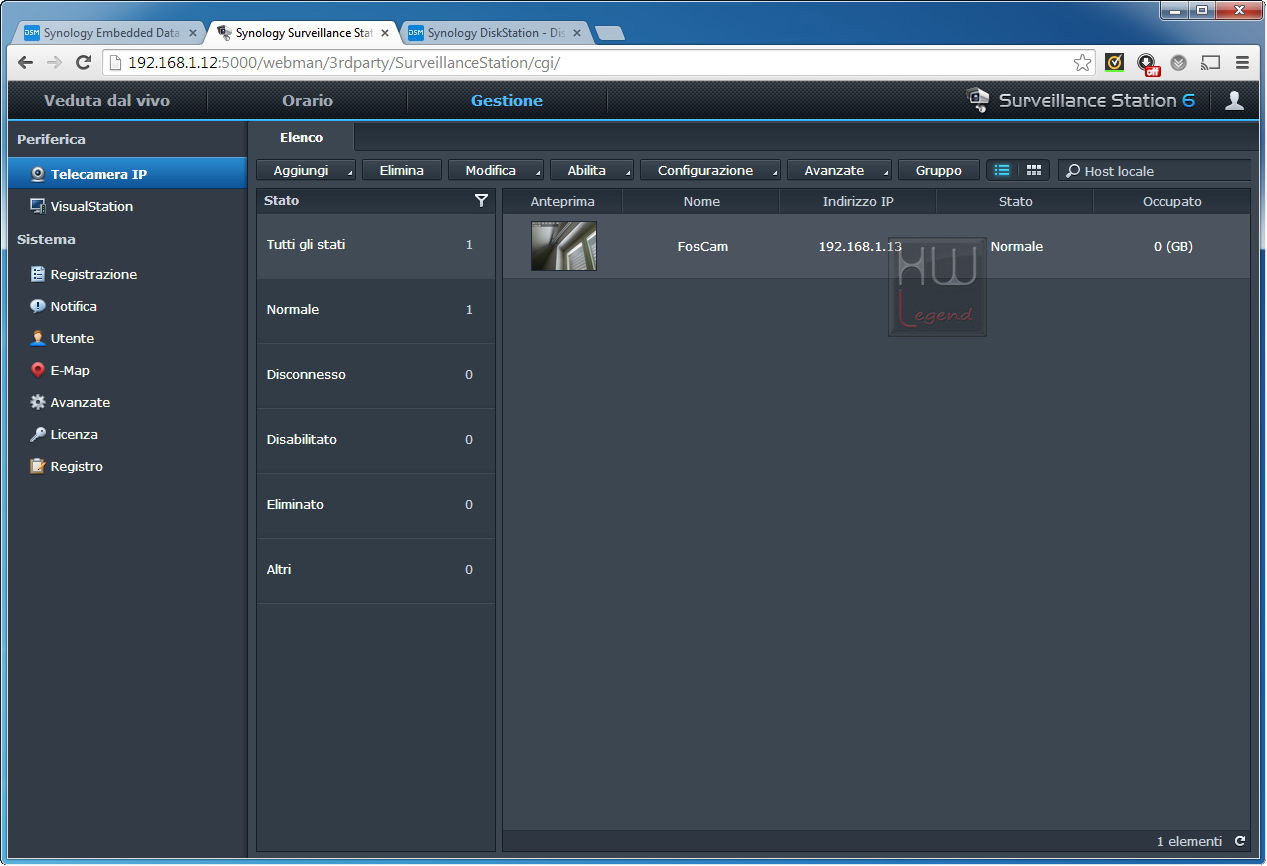Filter by Disconnesso state
This screenshot has height=866, width=1267.
click(375, 375)
